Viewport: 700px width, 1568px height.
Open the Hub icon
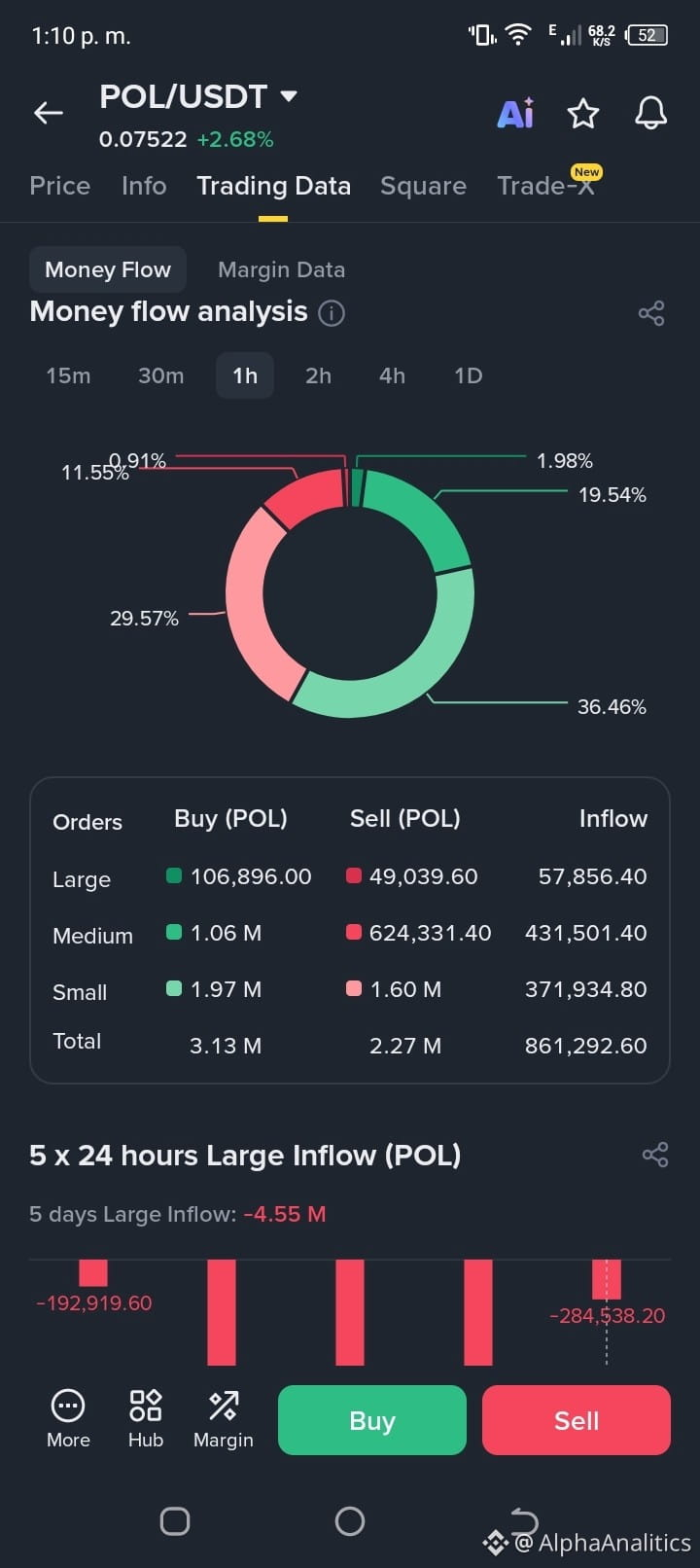pos(146,1419)
